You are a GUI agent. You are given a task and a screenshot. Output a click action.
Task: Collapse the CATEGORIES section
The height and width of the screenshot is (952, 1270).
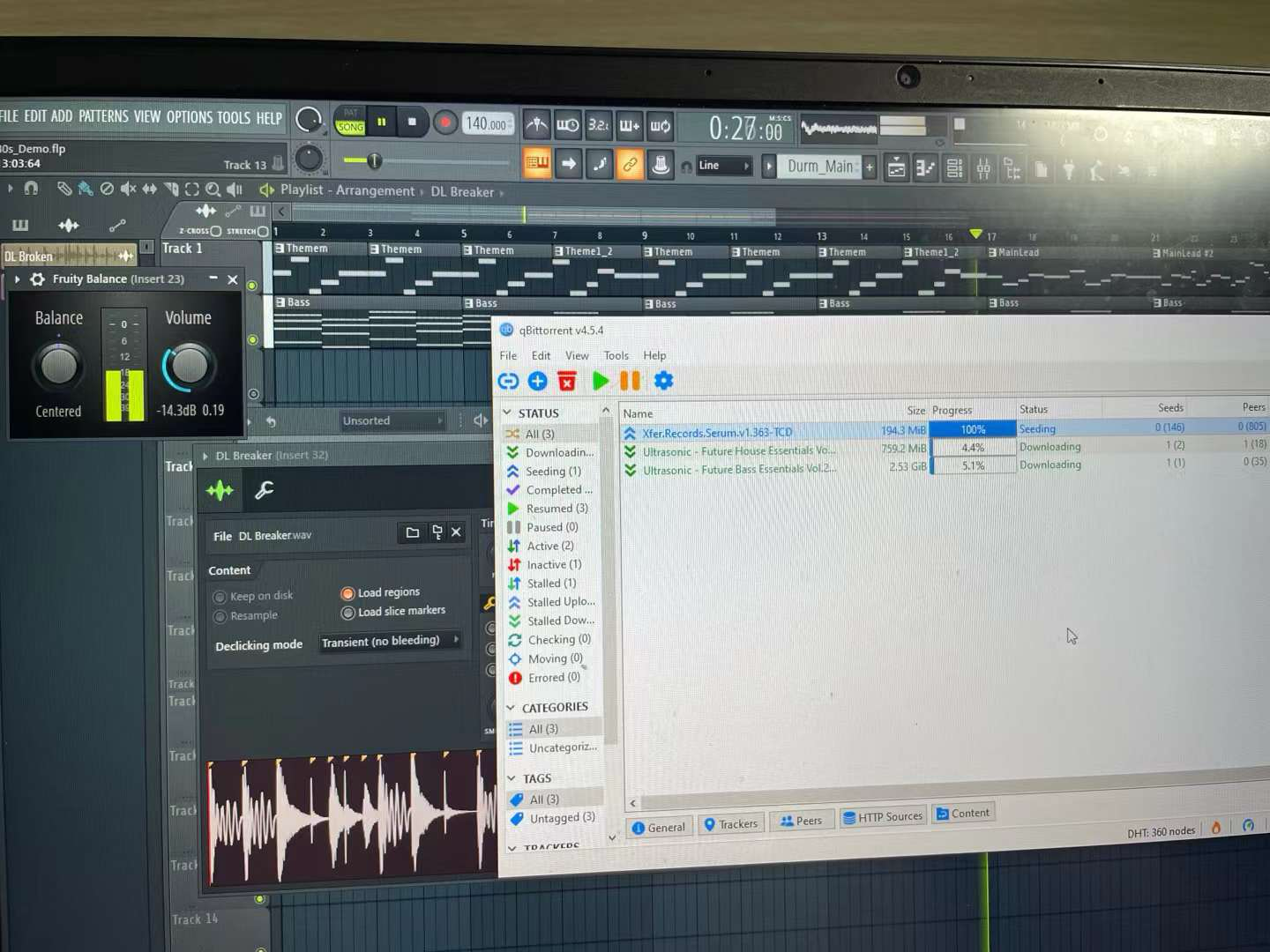(x=511, y=708)
